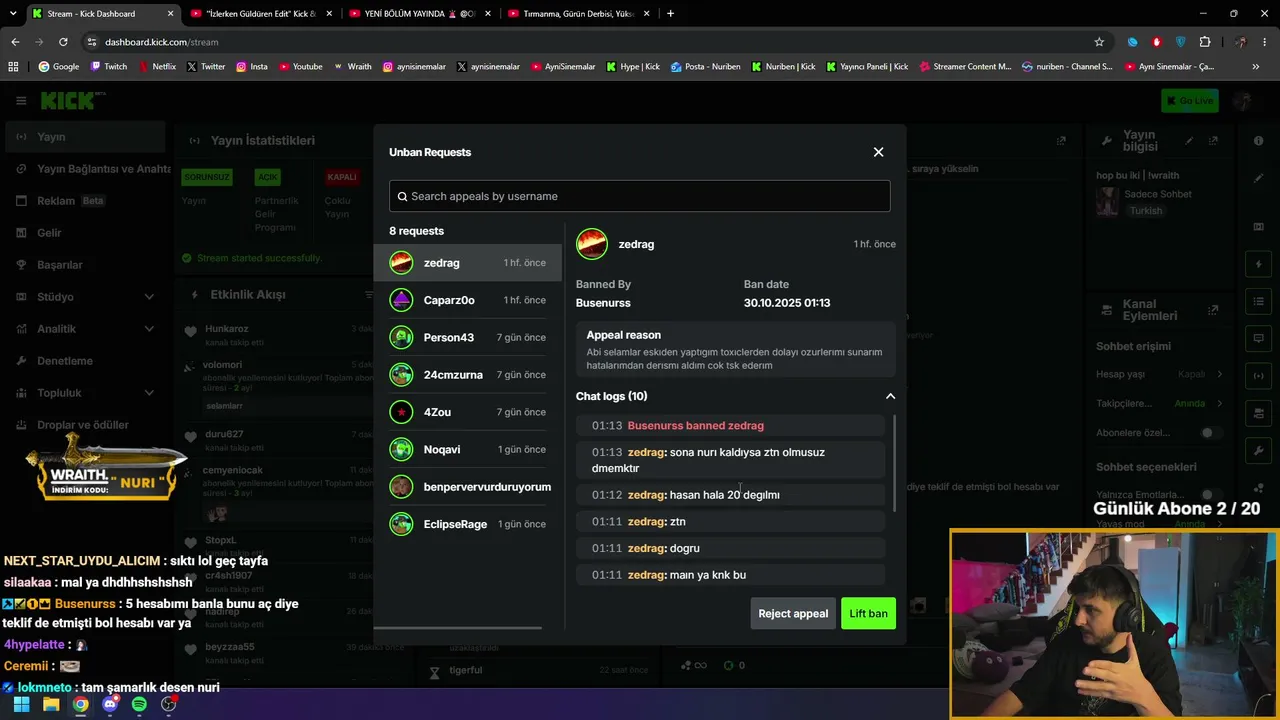Lift the ban on zedrag
The width and height of the screenshot is (1280, 720).
(x=868, y=613)
